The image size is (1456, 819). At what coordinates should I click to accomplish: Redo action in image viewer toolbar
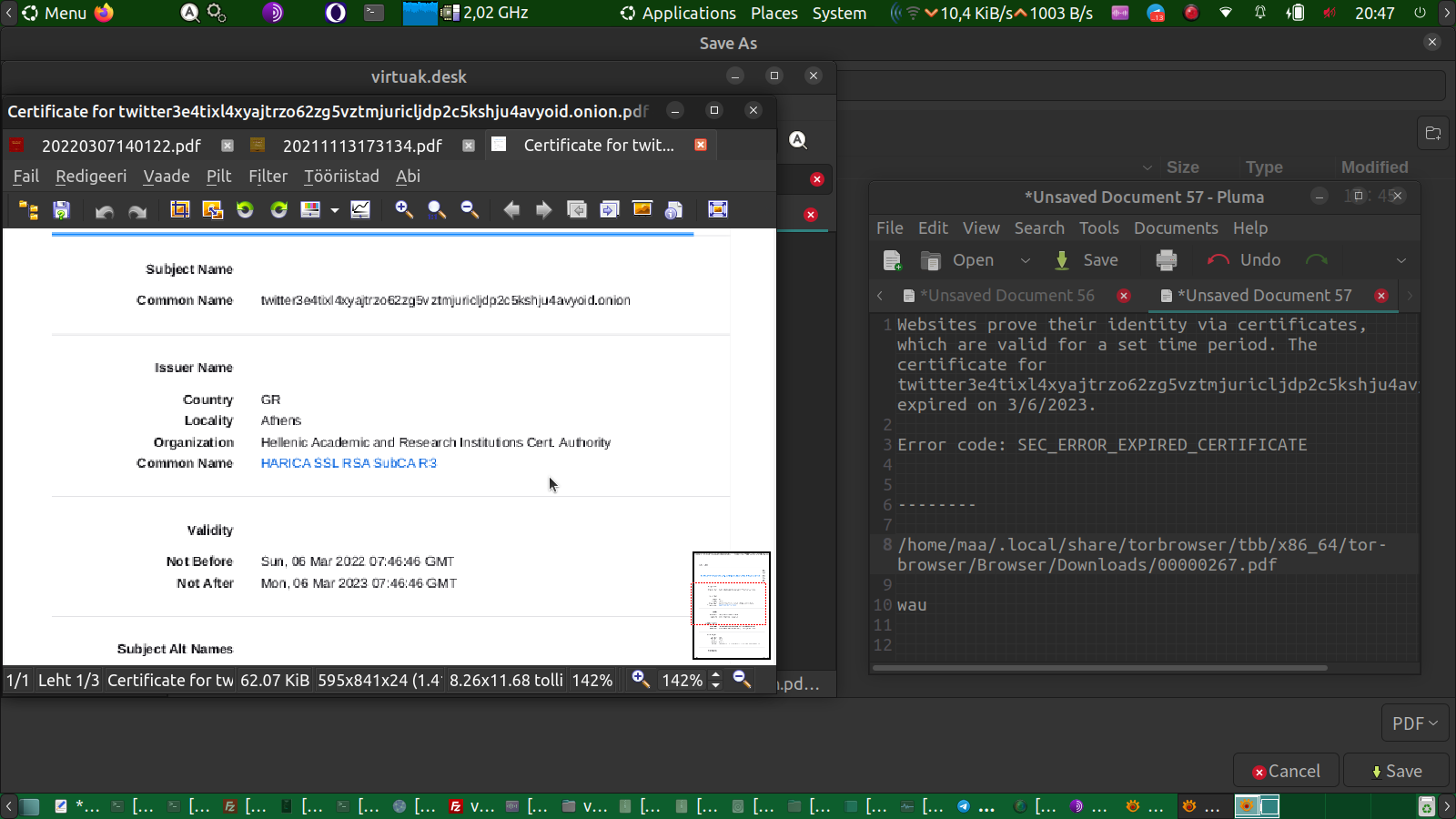tap(137, 210)
